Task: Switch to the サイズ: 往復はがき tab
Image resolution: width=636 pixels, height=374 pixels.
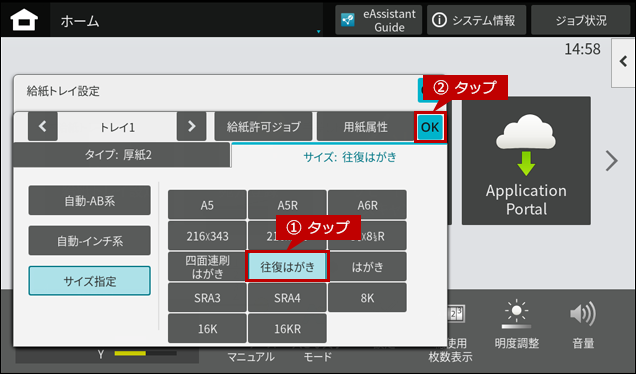Action: 339,157
